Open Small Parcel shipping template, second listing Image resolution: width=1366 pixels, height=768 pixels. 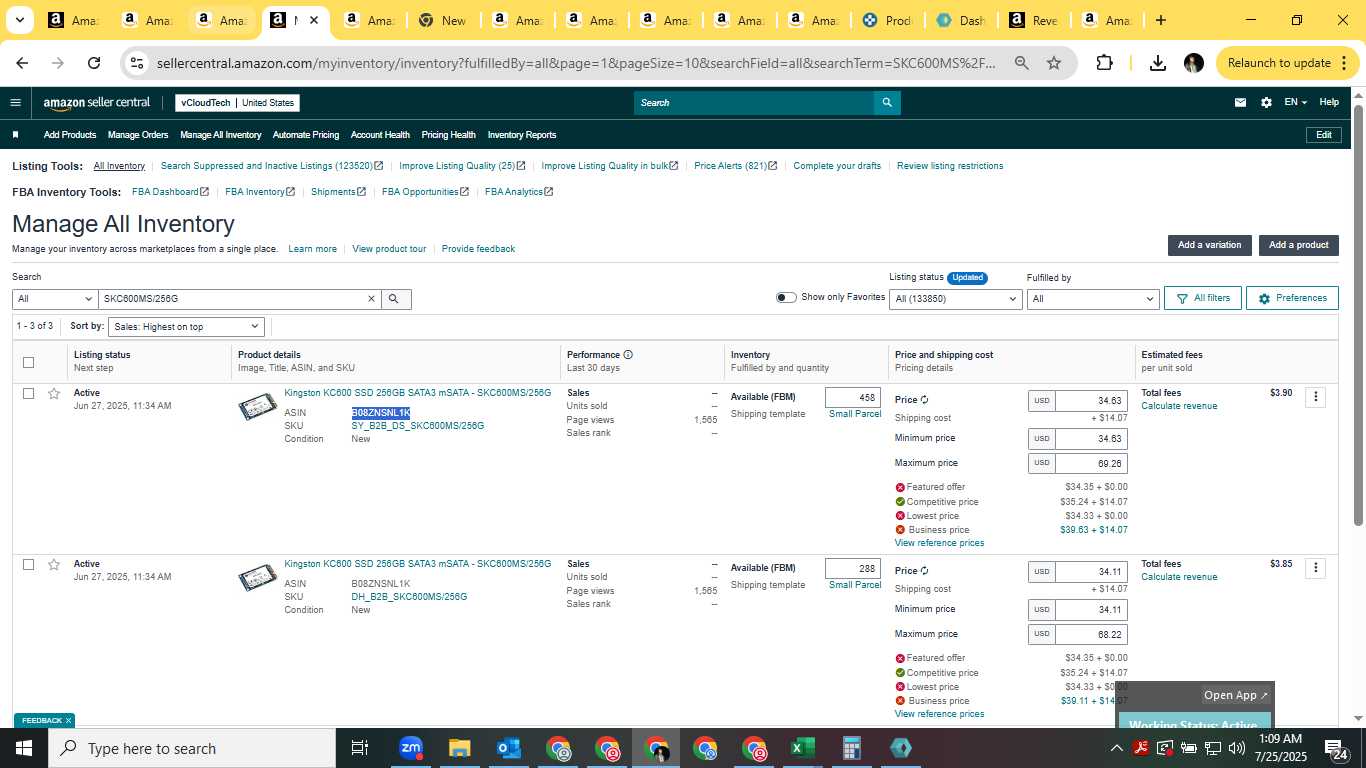click(855, 585)
